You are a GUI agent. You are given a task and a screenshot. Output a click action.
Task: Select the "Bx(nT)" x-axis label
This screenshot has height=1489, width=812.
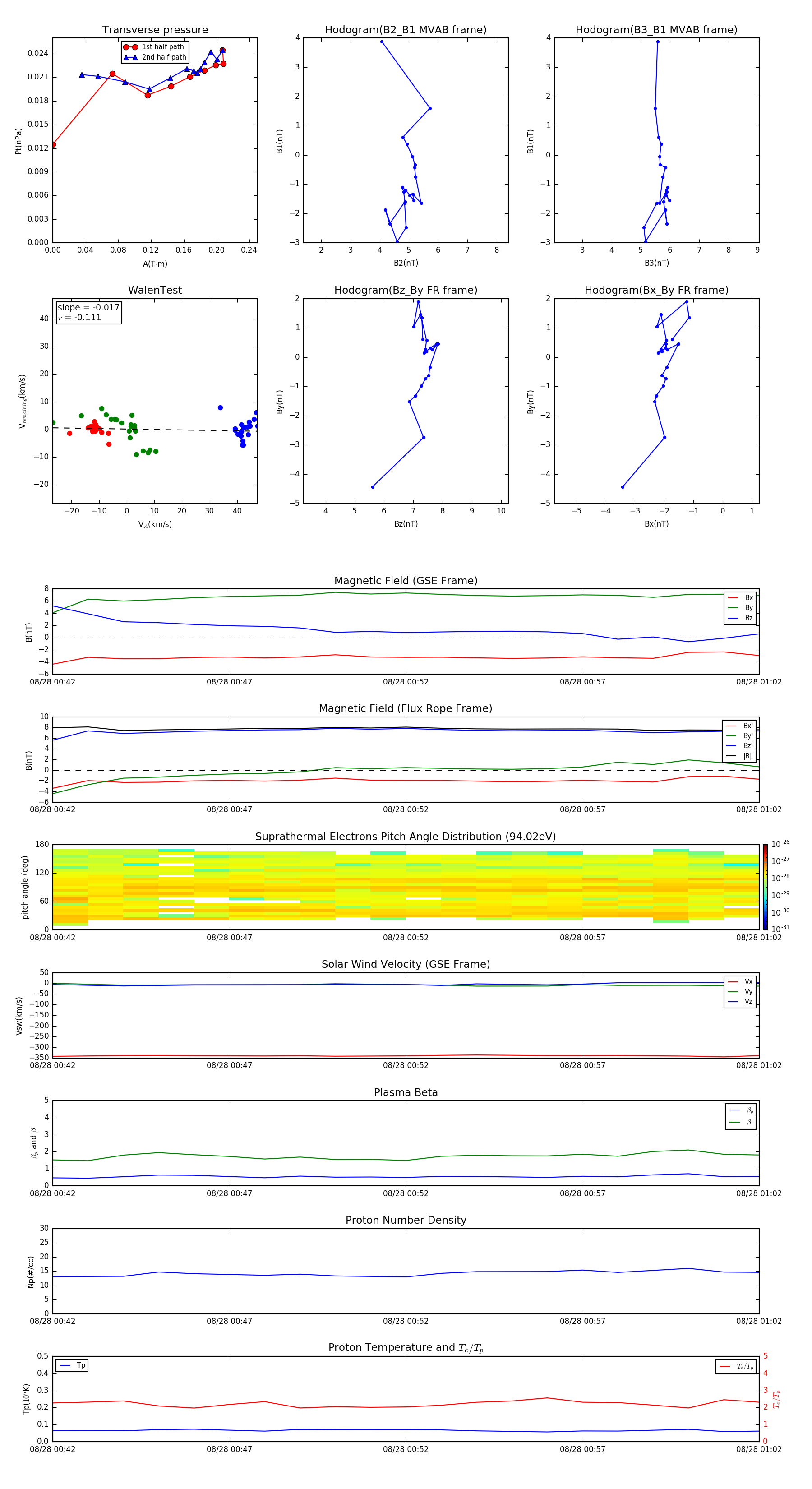(656, 524)
